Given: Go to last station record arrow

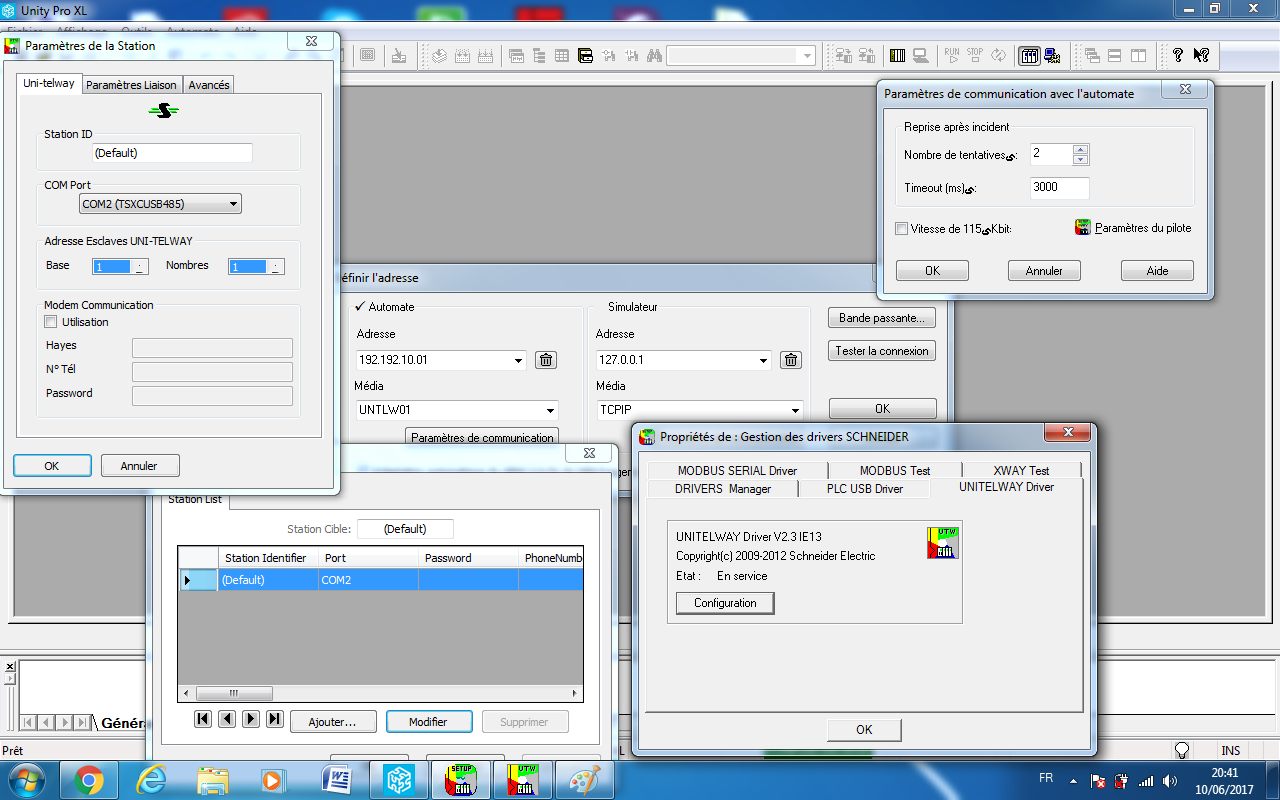Looking at the screenshot, I should pos(275,719).
